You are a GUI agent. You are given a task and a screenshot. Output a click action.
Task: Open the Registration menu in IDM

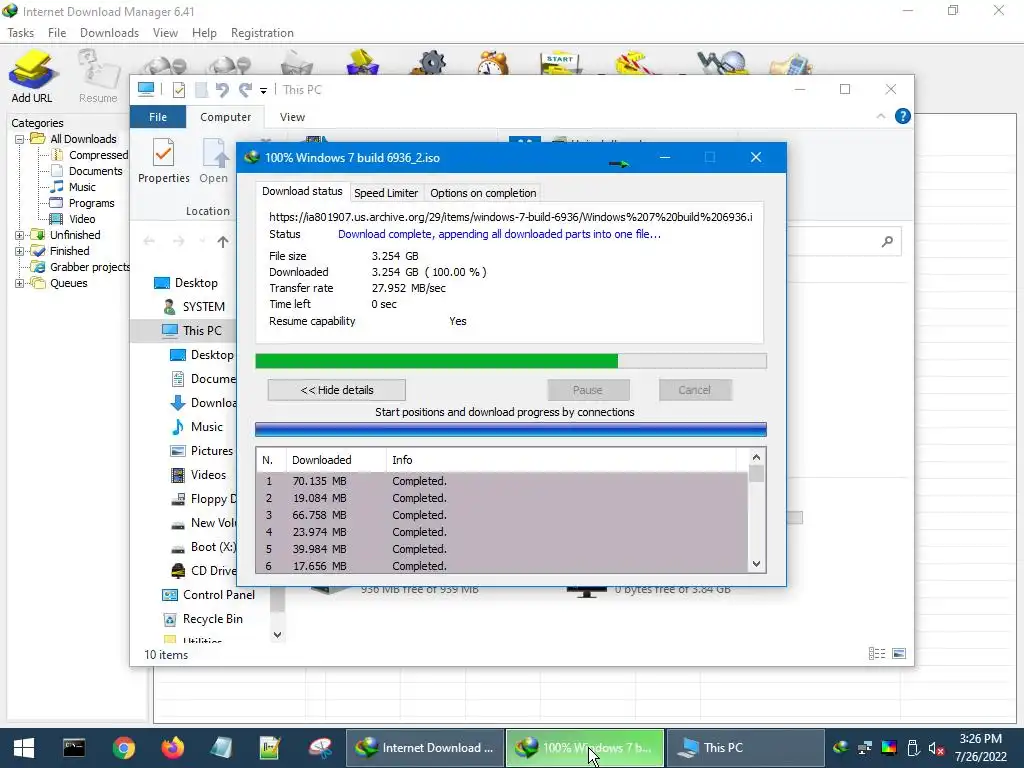click(262, 33)
